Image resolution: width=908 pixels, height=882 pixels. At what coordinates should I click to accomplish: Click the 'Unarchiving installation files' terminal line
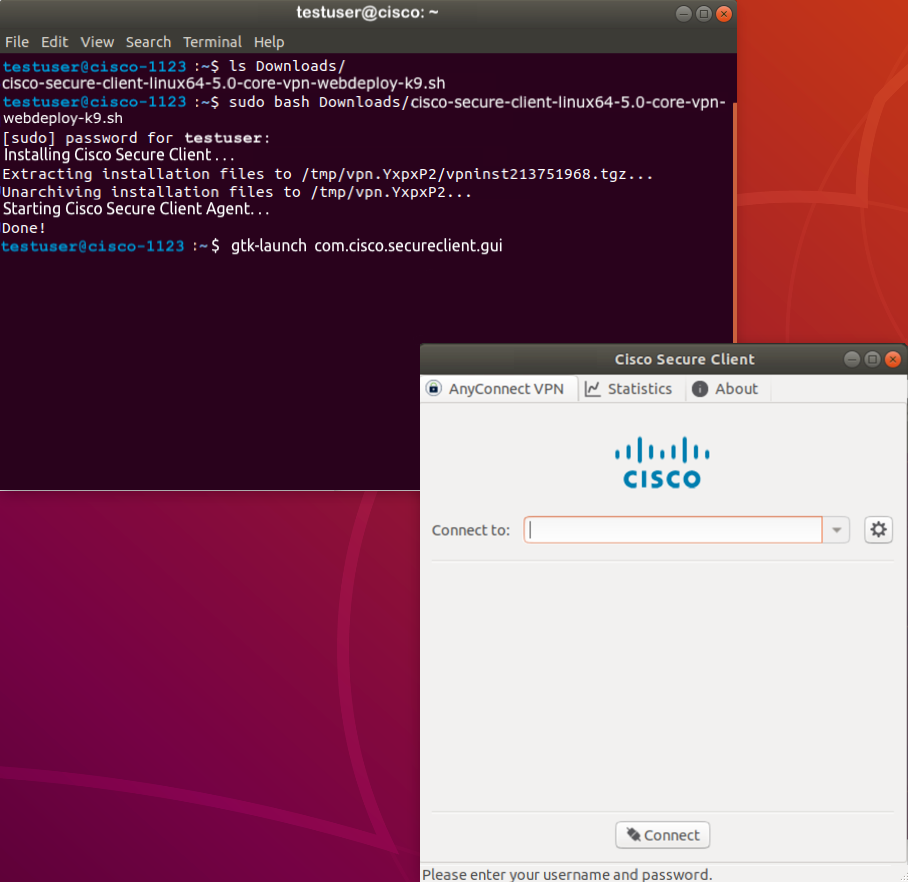click(237, 192)
